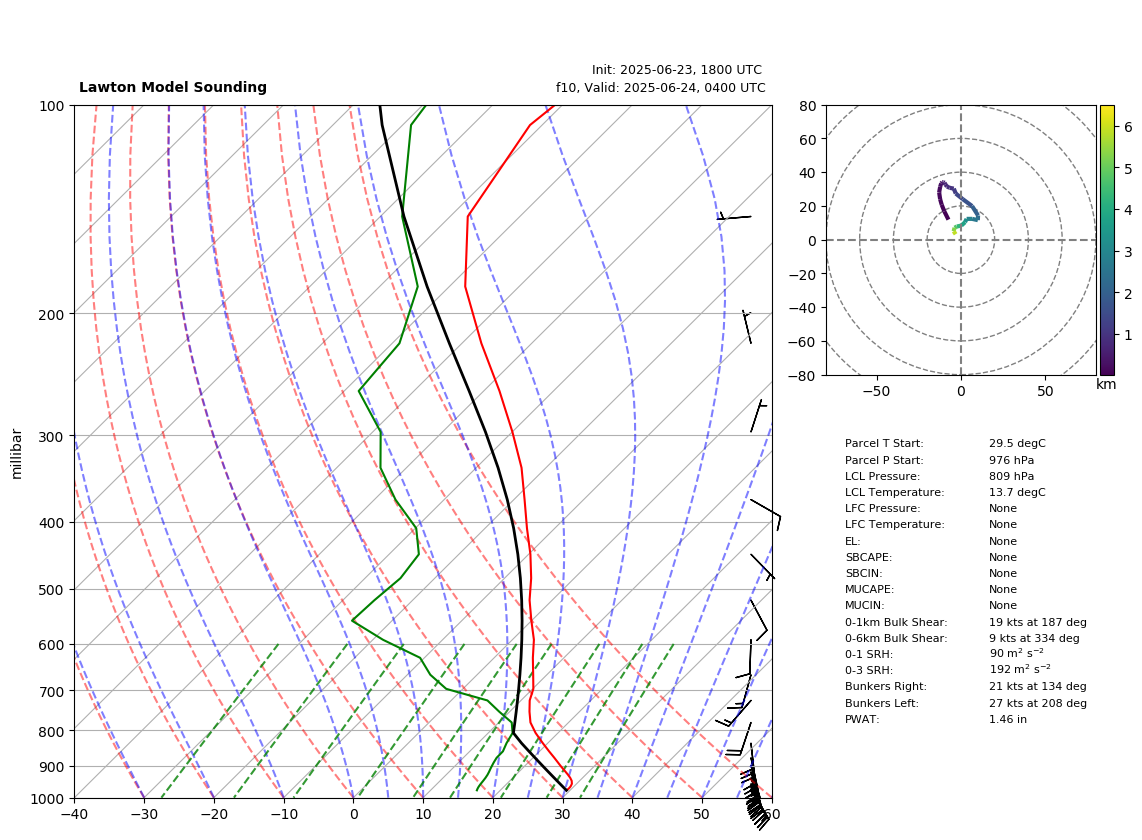Screen dimensions: 1142x840
Task: Click the "Parcel T Start:" label
Action: [x=884, y=444]
